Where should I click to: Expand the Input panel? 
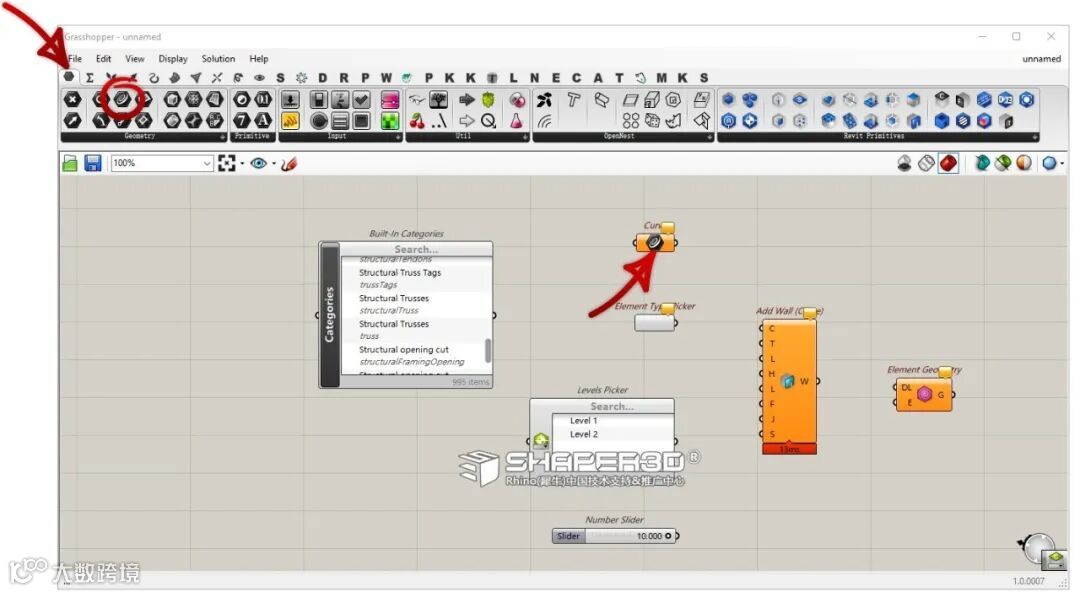coord(398,137)
